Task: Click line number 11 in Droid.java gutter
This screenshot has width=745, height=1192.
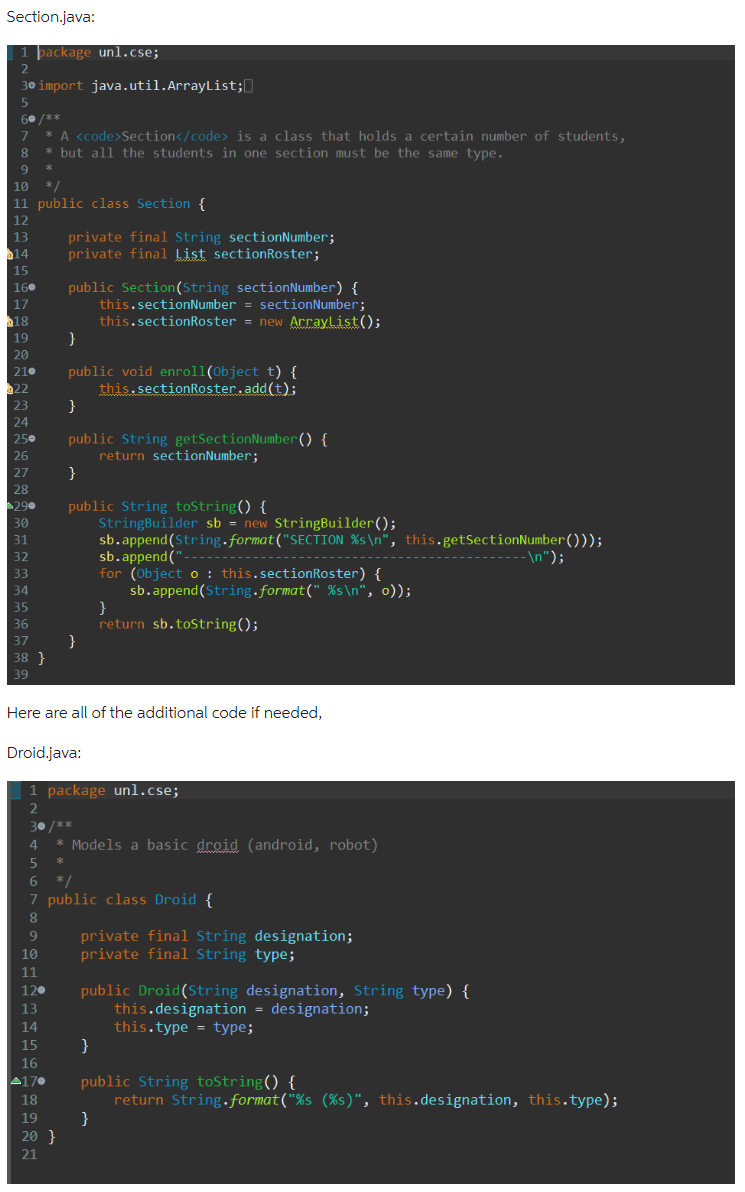Action: (x=29, y=973)
